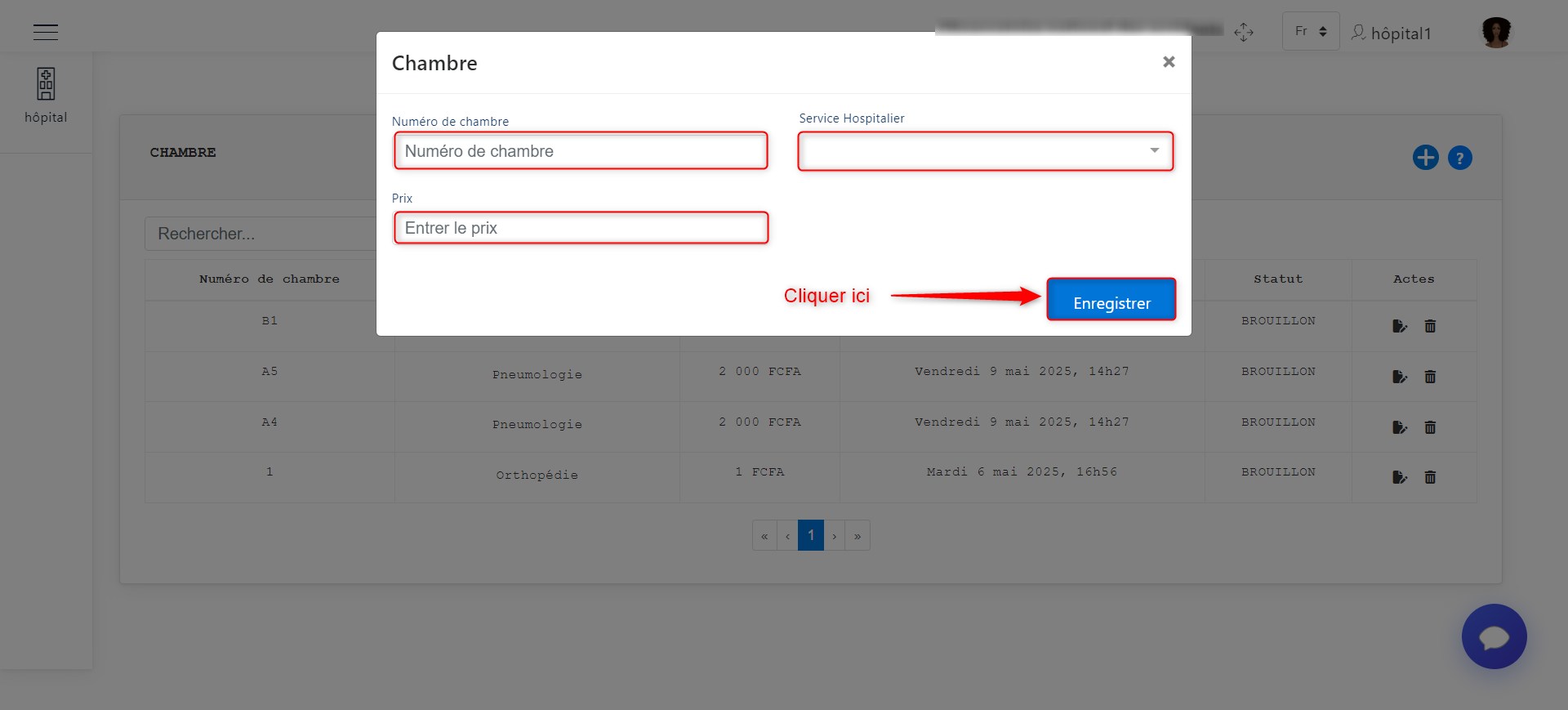Click the Numéro de chambre column header
Viewport: 1568px width, 710px height.
[269, 279]
